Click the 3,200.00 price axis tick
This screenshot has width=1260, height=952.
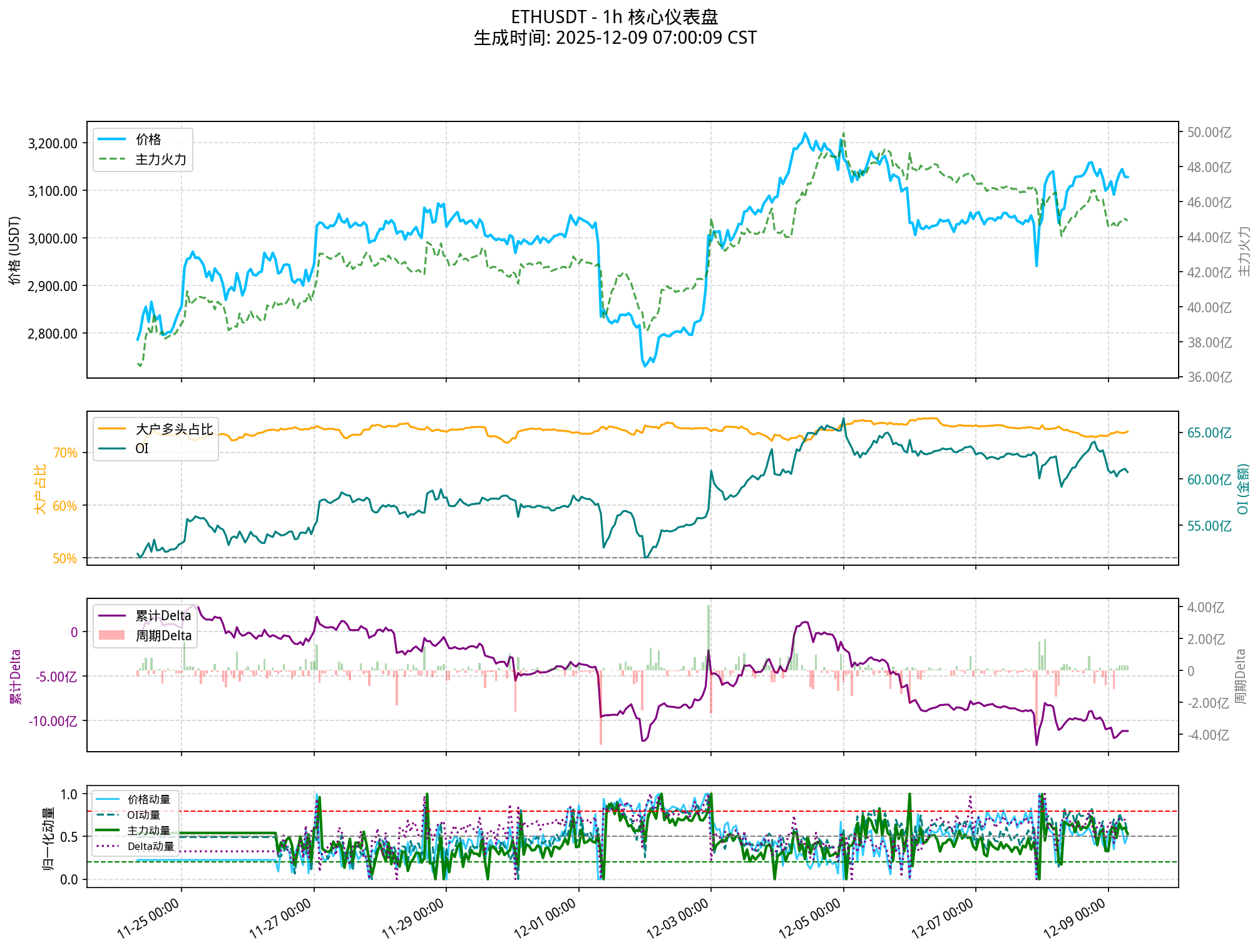[53, 143]
